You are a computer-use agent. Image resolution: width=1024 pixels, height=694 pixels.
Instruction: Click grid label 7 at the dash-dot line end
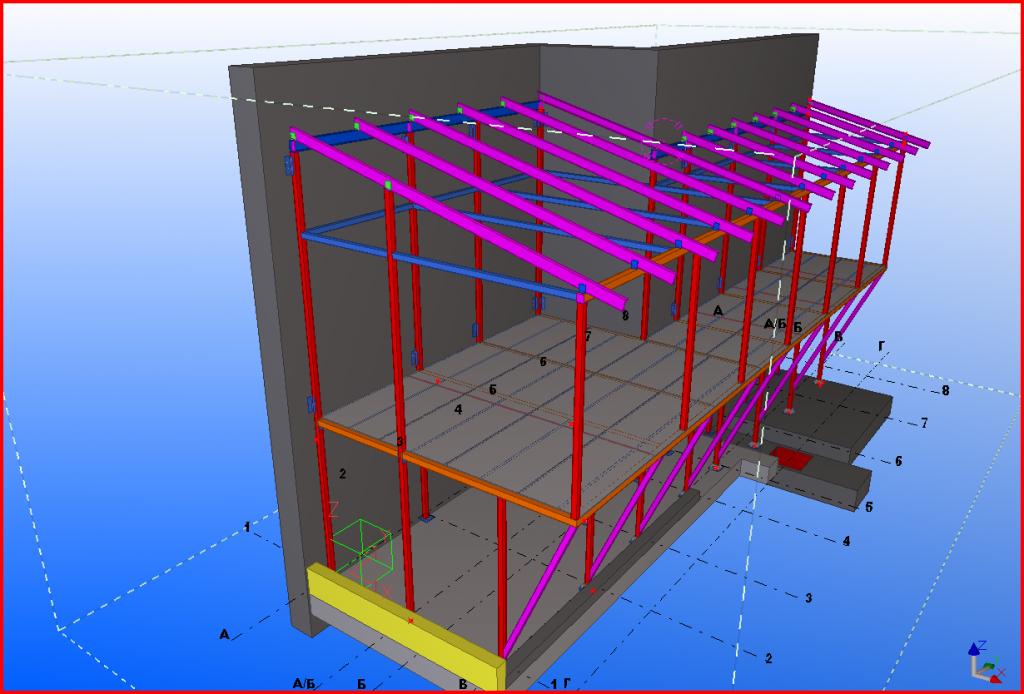(x=924, y=423)
